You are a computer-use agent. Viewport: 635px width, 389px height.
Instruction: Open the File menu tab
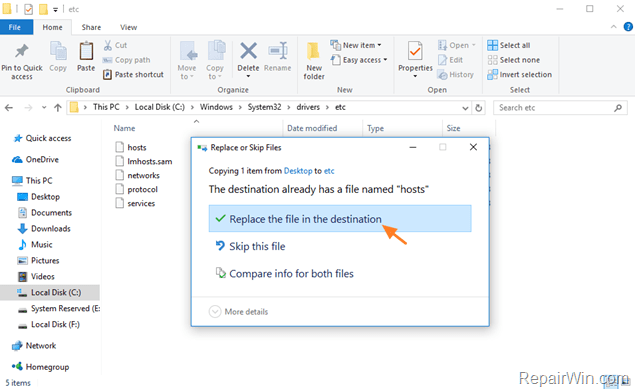coord(15,27)
